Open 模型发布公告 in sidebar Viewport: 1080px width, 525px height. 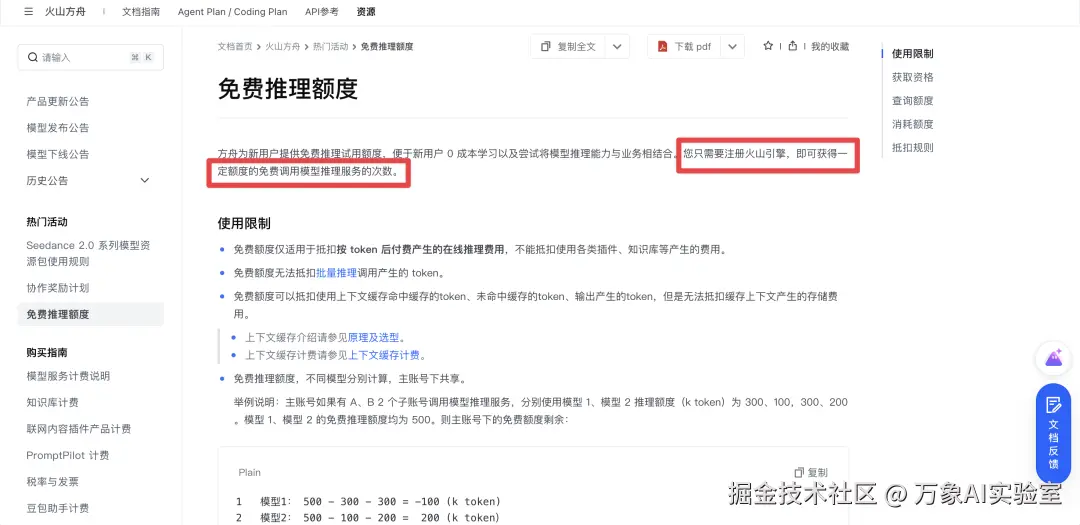pos(58,127)
